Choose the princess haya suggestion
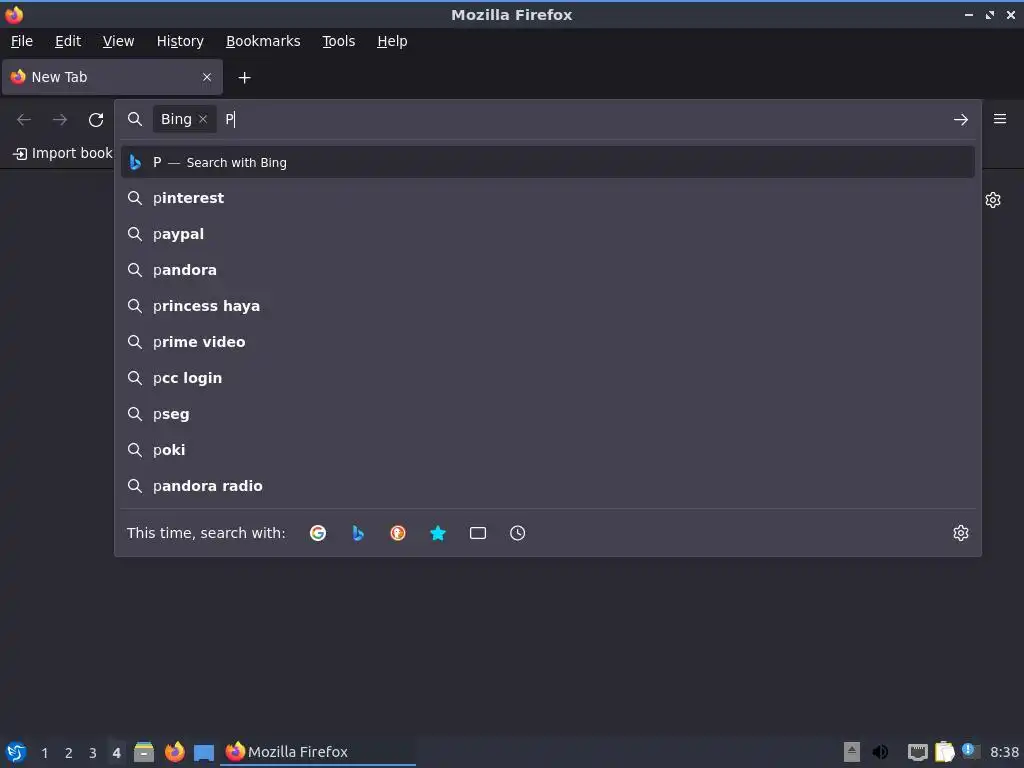 point(547,306)
